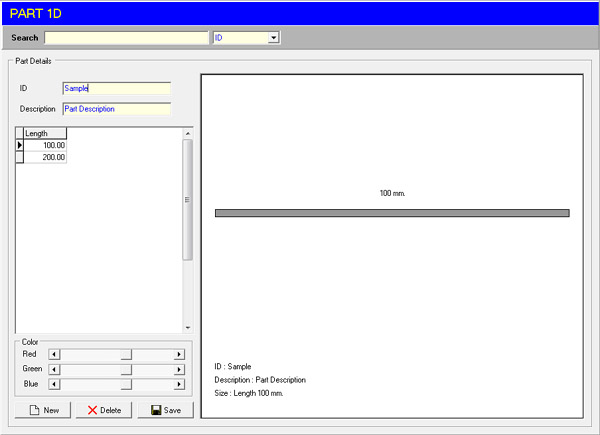Image resolution: width=600 pixels, height=435 pixels.
Task: Click the New button
Action: [43, 410]
